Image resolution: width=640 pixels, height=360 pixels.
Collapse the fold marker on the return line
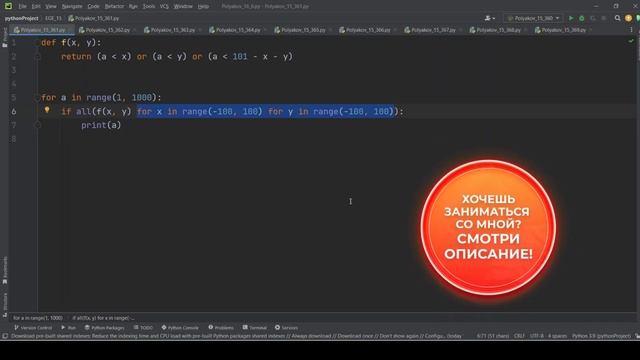[38, 57]
